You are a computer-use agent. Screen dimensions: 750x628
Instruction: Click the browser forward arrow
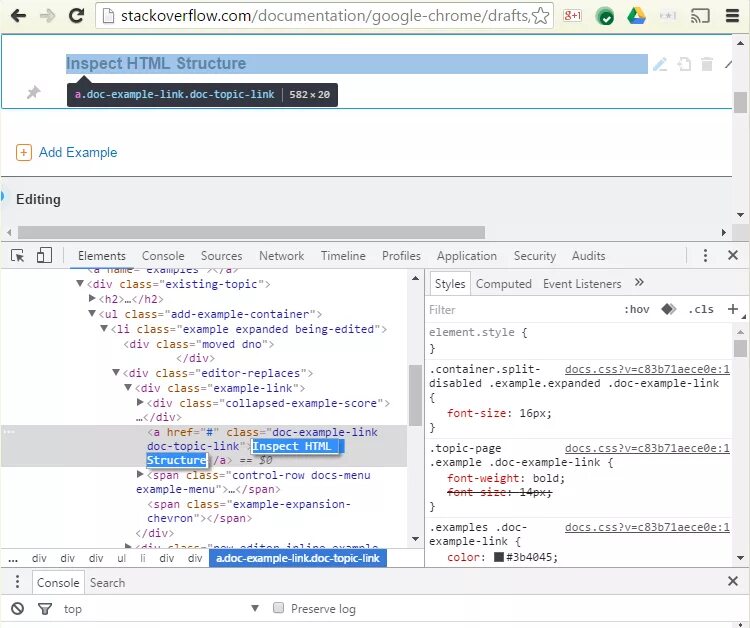point(47,16)
